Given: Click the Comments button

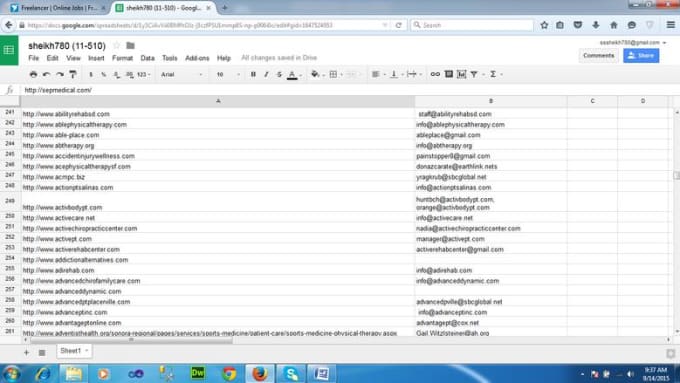Looking at the screenshot, I should (x=598, y=56).
